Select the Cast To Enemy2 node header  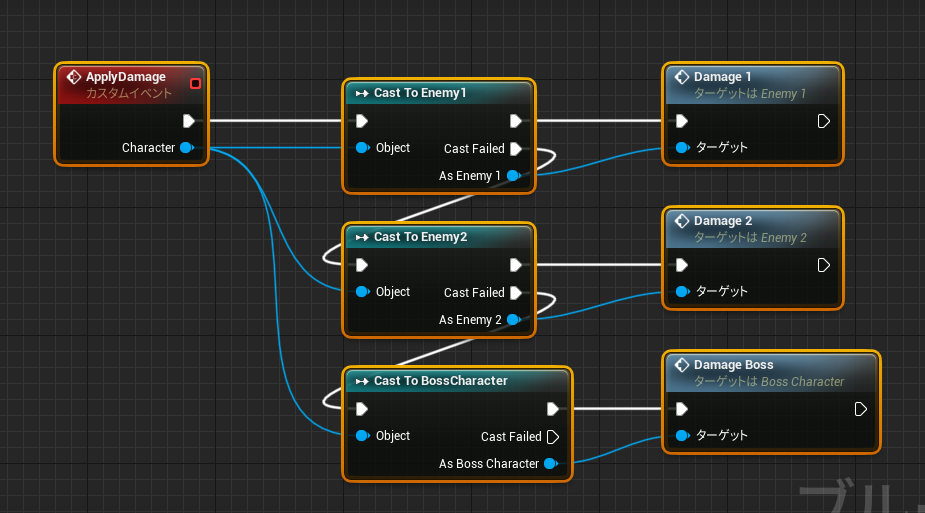coord(439,237)
